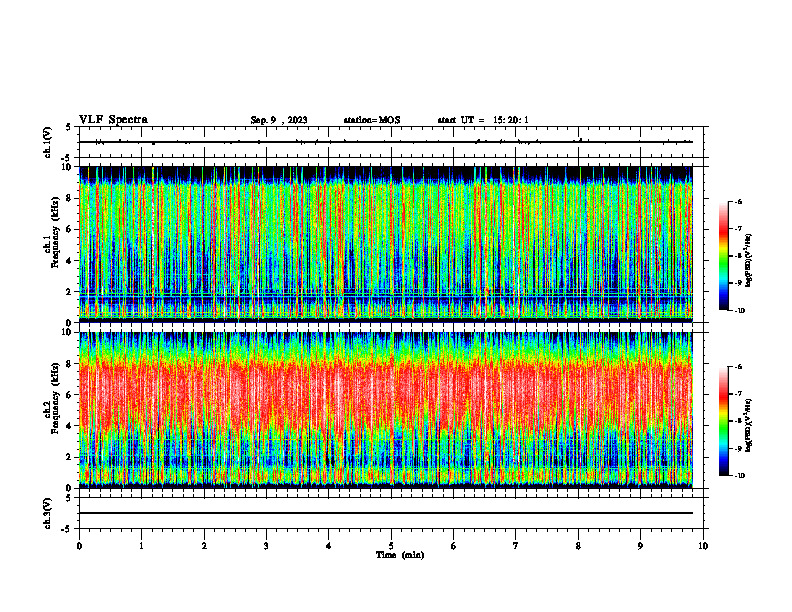This screenshot has width=792, height=612.
Task: Click the time axis tick label "5"
Action: tap(391, 546)
